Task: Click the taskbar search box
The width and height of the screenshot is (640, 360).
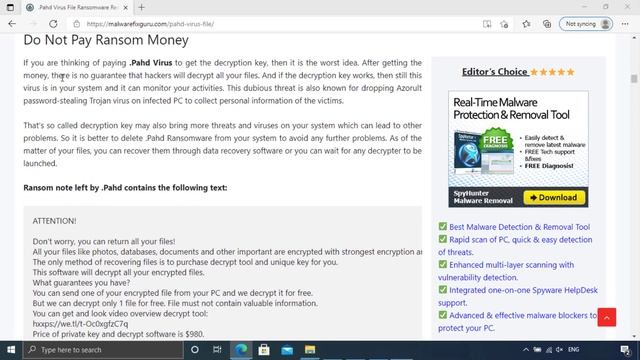Action: click(103, 350)
